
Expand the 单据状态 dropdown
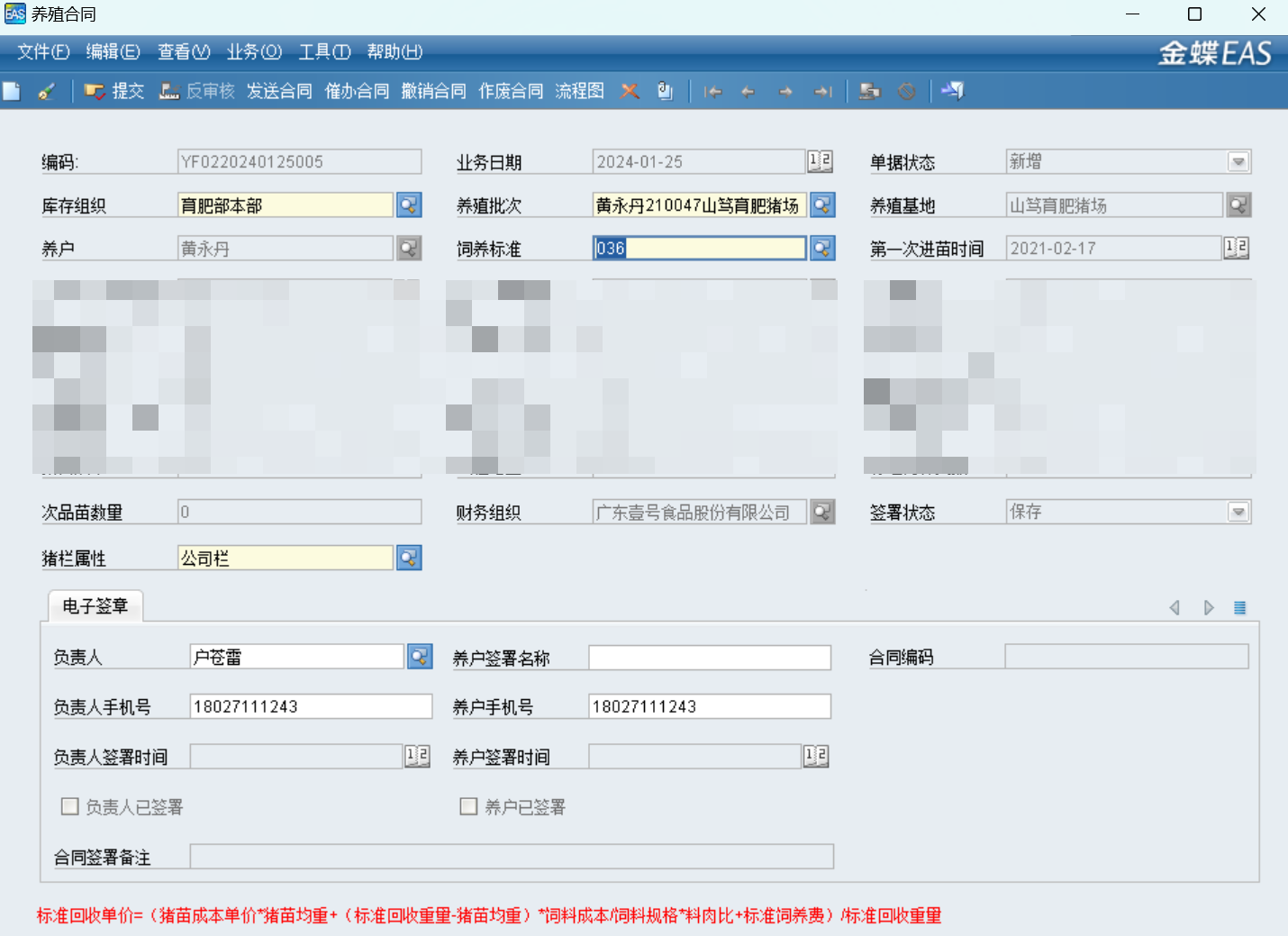(x=1238, y=162)
